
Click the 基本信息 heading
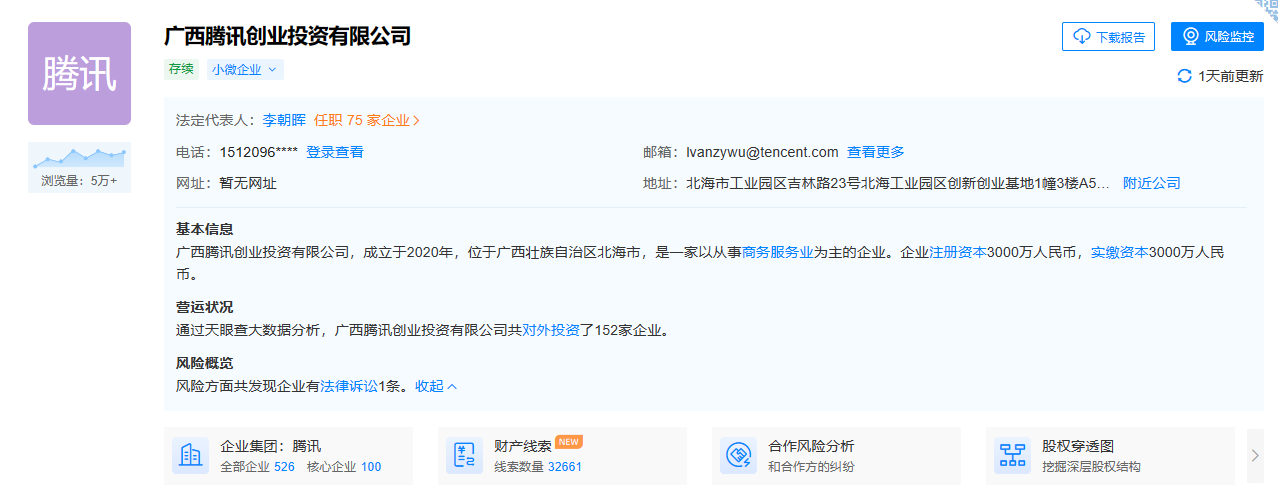(x=204, y=229)
